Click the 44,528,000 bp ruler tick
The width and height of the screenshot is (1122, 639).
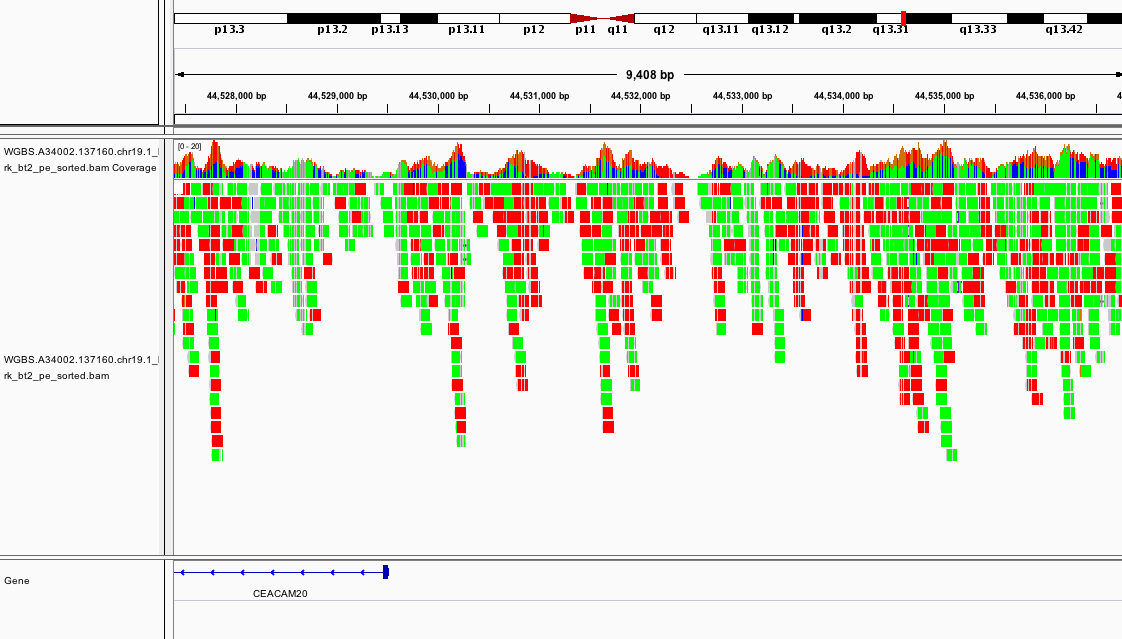pyautogui.click(x=237, y=96)
